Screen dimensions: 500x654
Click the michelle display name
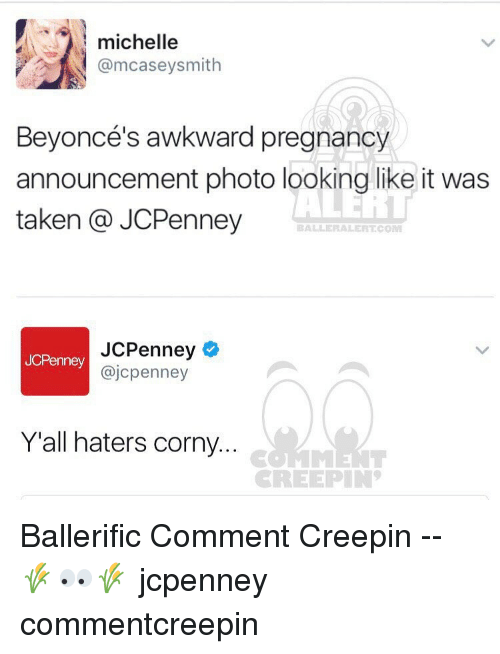point(138,42)
